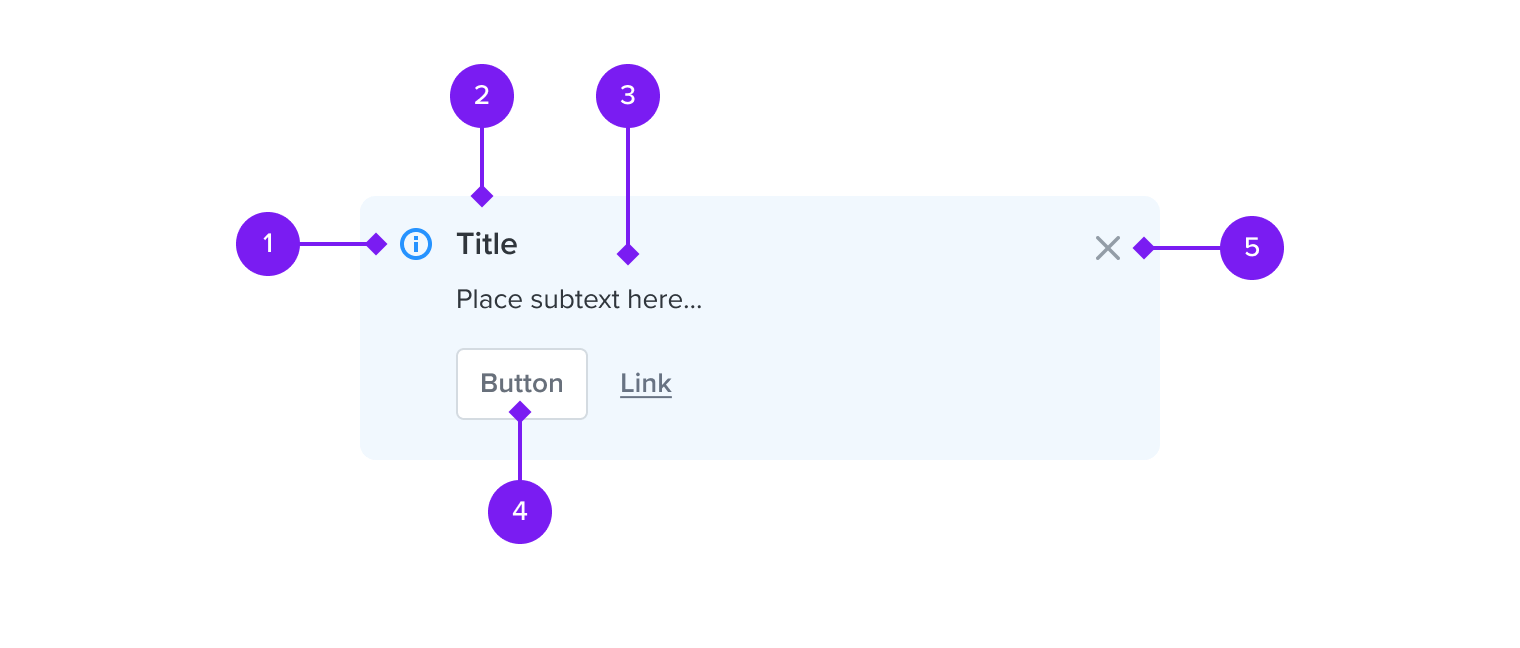Click the diamond marker right of Title text

[628, 254]
